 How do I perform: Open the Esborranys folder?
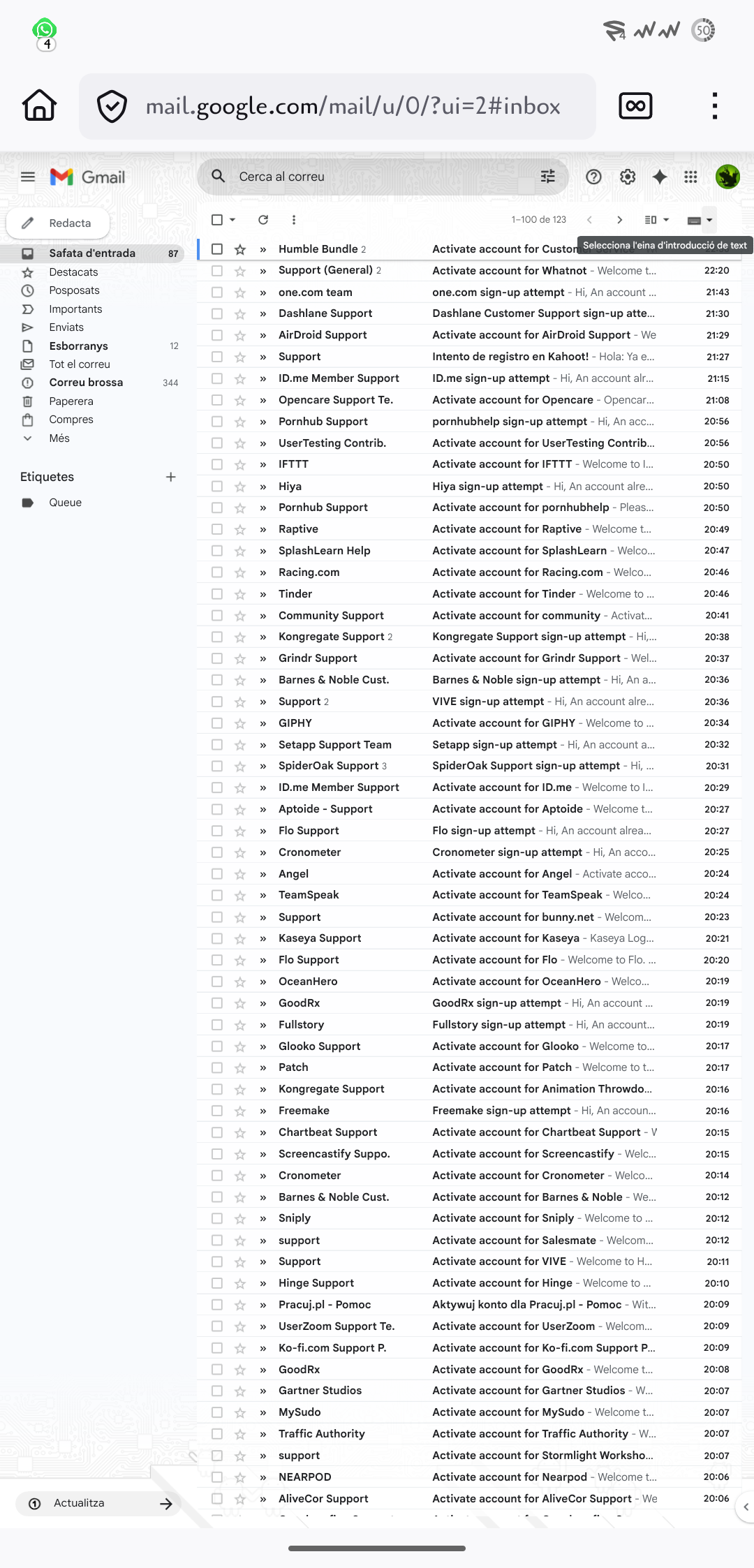point(78,346)
